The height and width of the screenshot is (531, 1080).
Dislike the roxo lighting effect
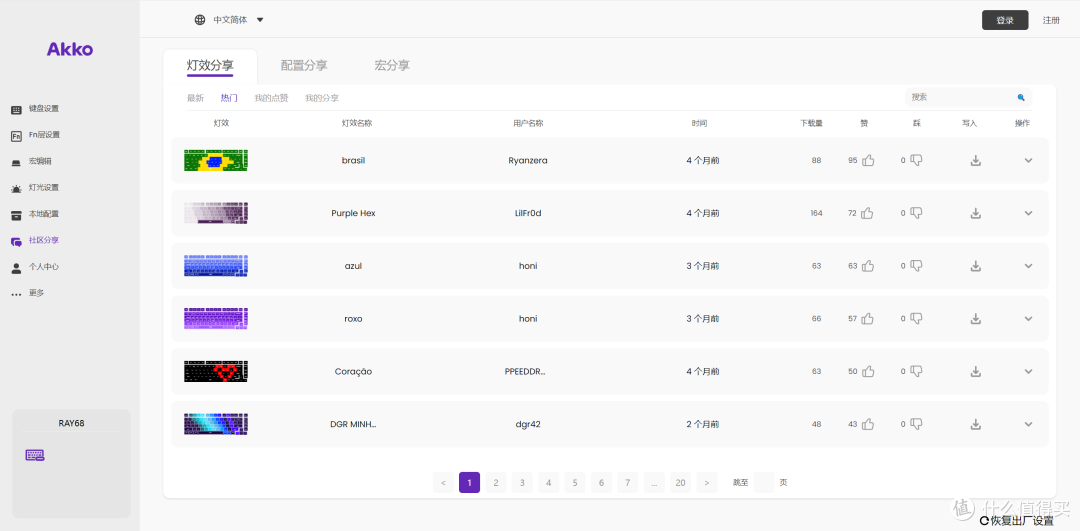tap(916, 319)
